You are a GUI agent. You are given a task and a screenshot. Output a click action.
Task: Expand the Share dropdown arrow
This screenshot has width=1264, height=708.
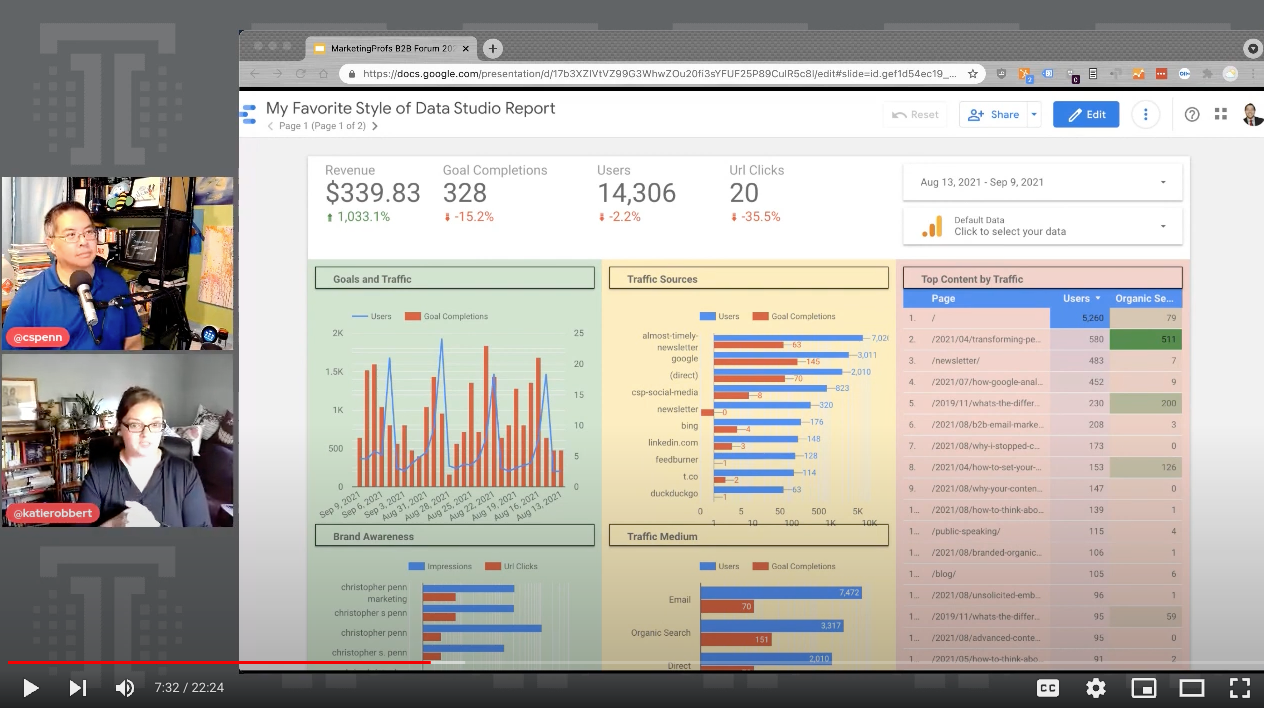[1034, 115]
